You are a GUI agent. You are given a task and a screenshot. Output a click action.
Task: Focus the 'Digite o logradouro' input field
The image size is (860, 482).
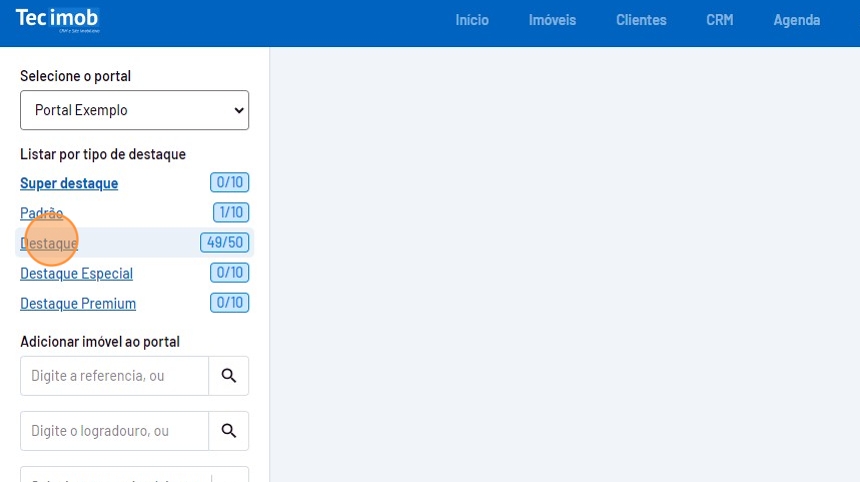(114, 431)
